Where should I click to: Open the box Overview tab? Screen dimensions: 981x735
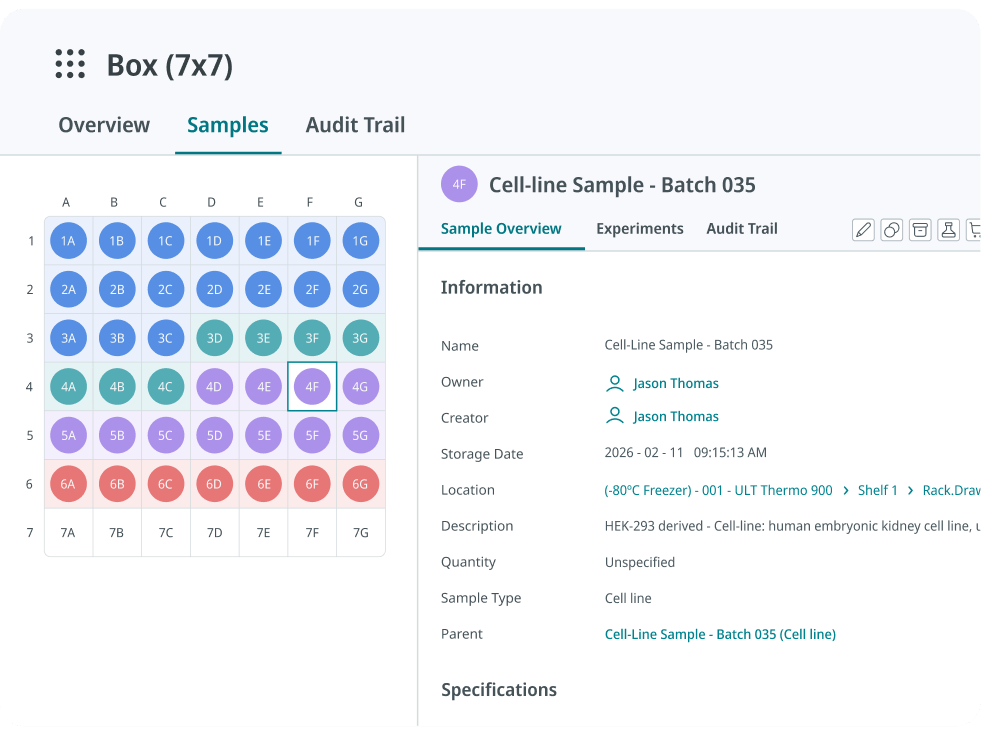[x=104, y=125]
